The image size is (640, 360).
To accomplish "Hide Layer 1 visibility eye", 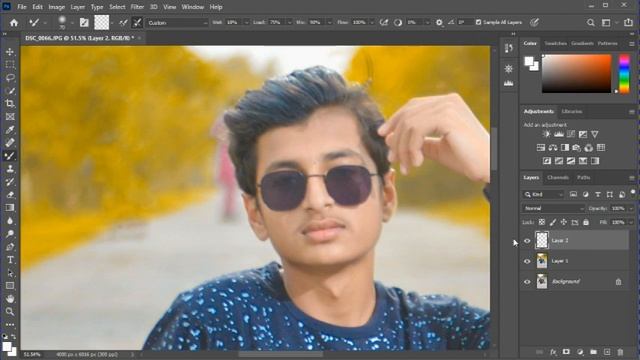I will [527, 261].
